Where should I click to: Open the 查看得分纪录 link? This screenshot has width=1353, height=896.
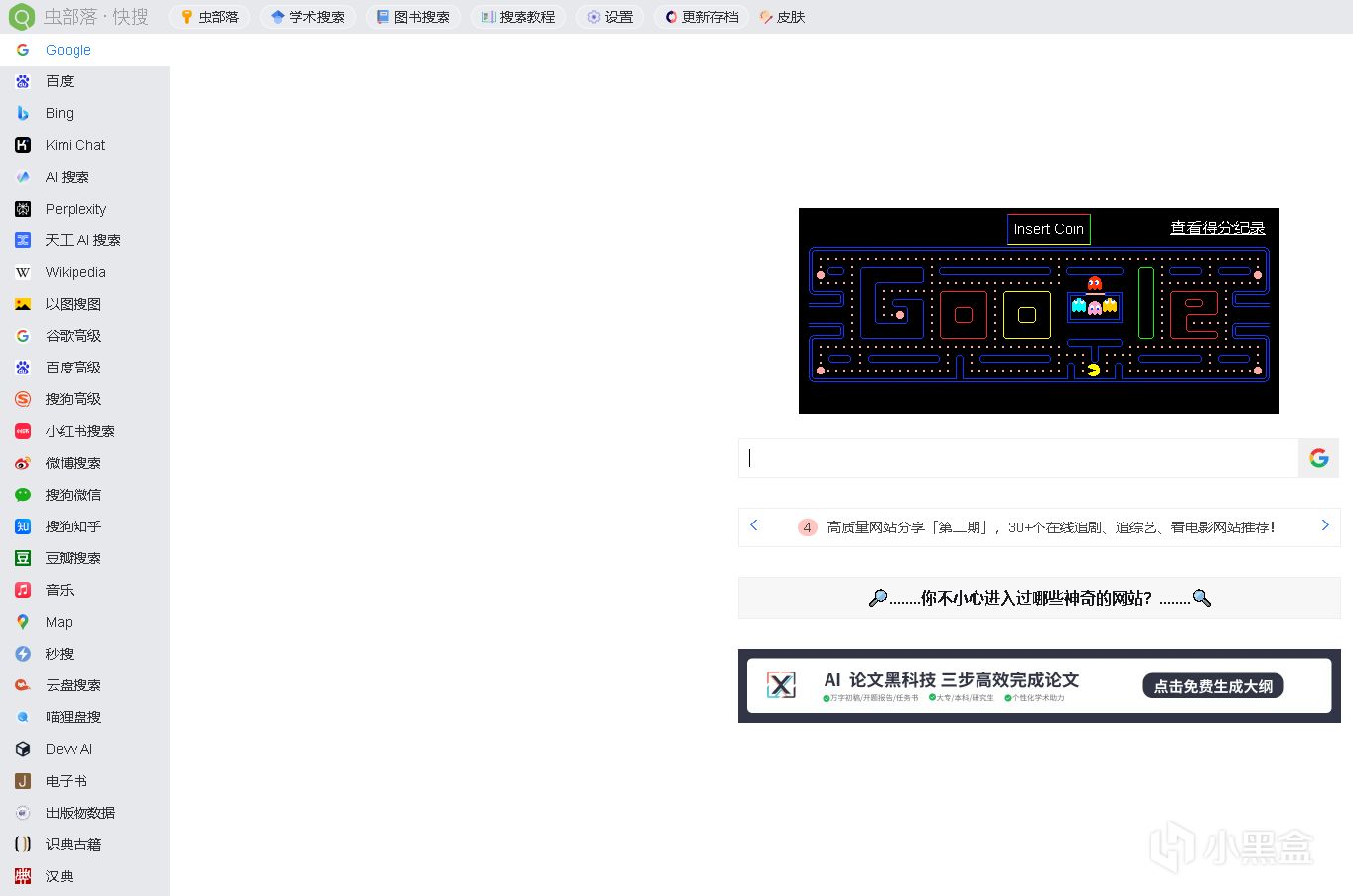point(1218,228)
